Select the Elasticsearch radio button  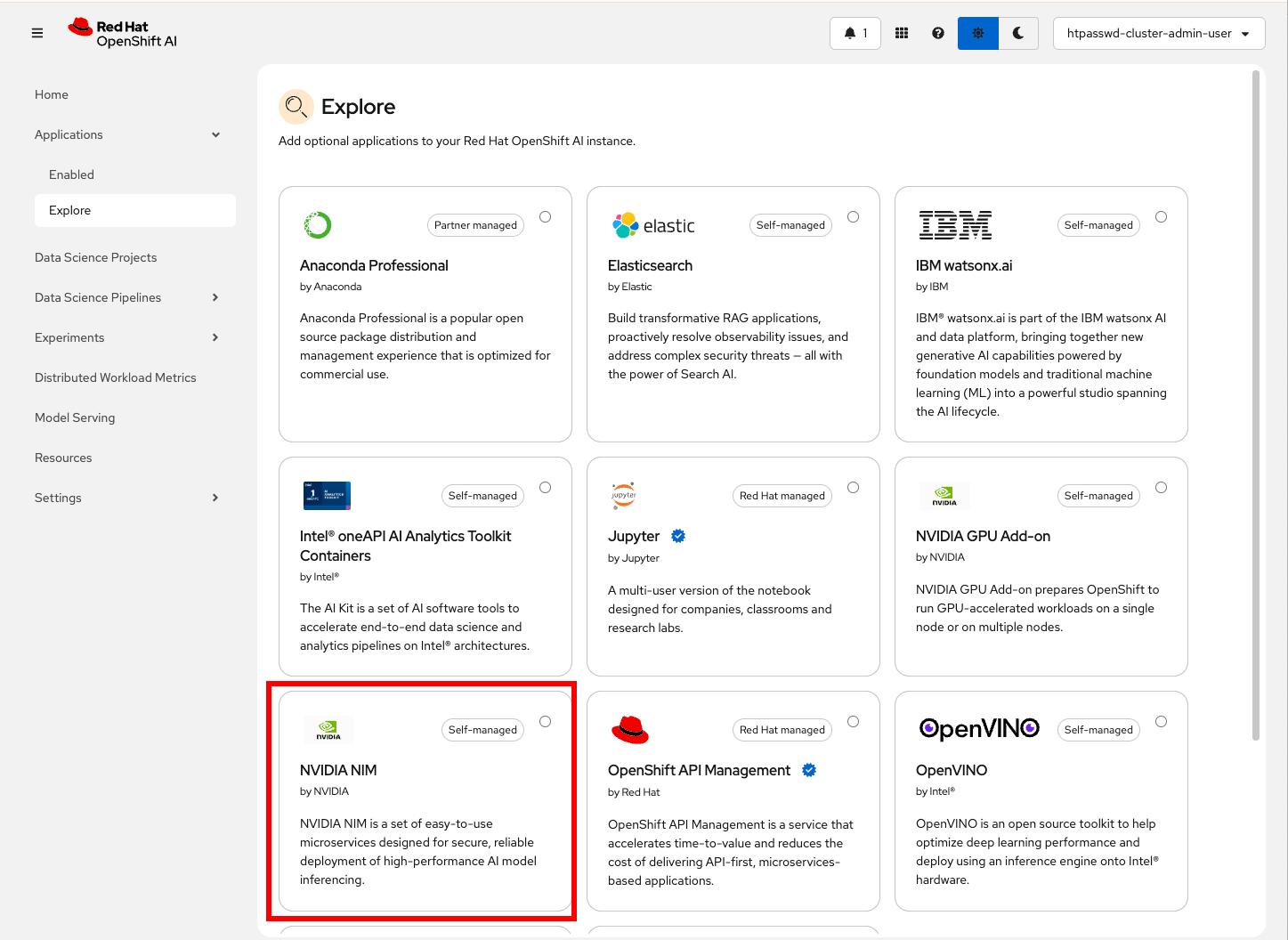pyautogui.click(x=853, y=216)
